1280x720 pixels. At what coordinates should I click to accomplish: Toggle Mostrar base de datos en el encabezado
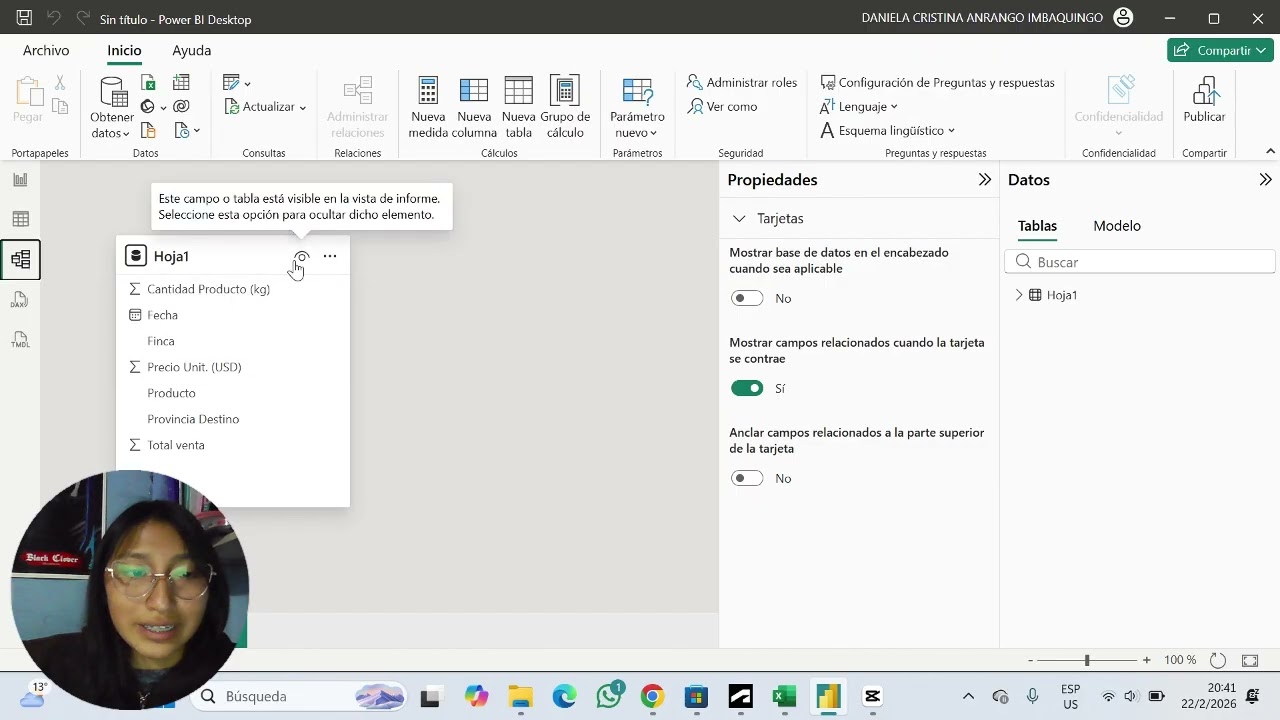(747, 298)
